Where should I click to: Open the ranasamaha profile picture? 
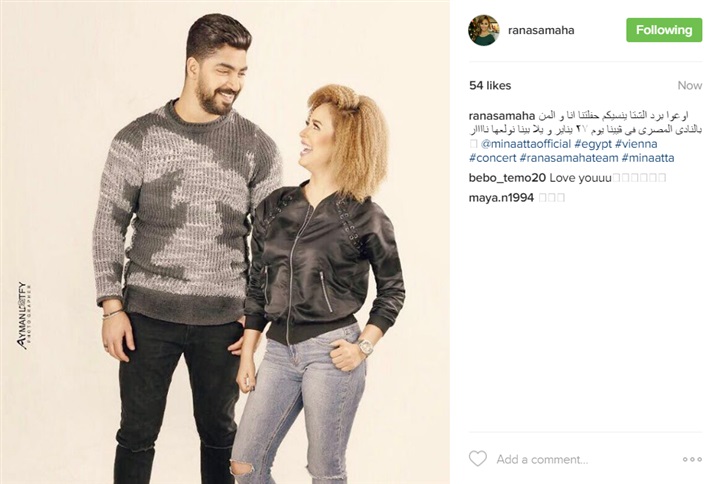(x=484, y=30)
